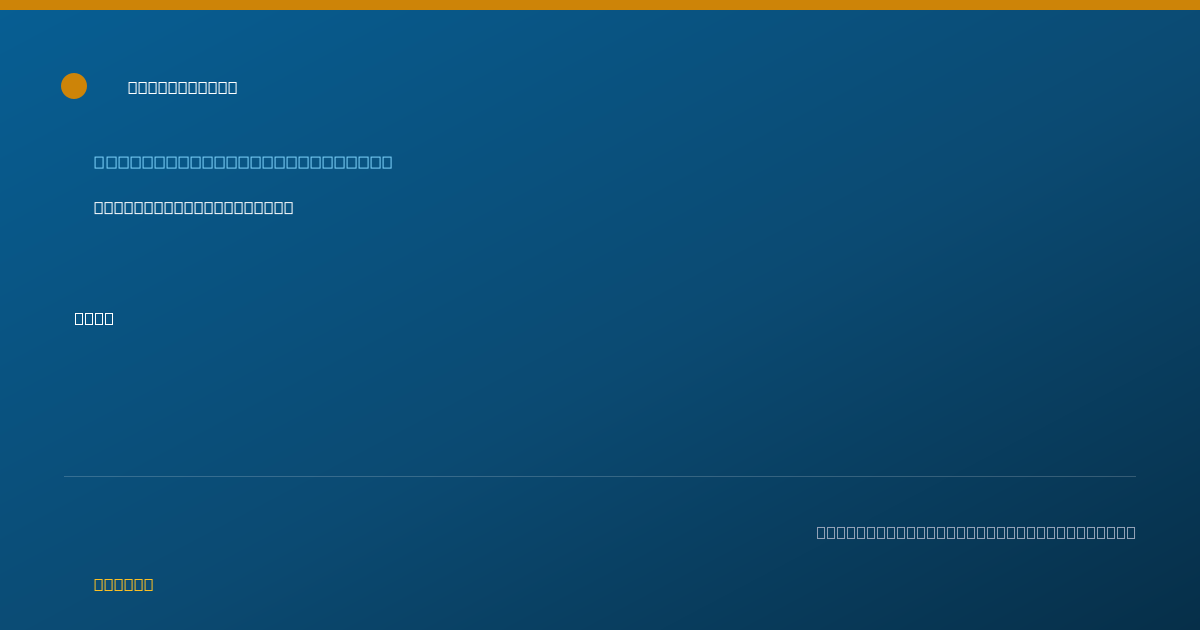Click the orange circle logo icon
Screen dimensions: 1200x630
[74, 86]
